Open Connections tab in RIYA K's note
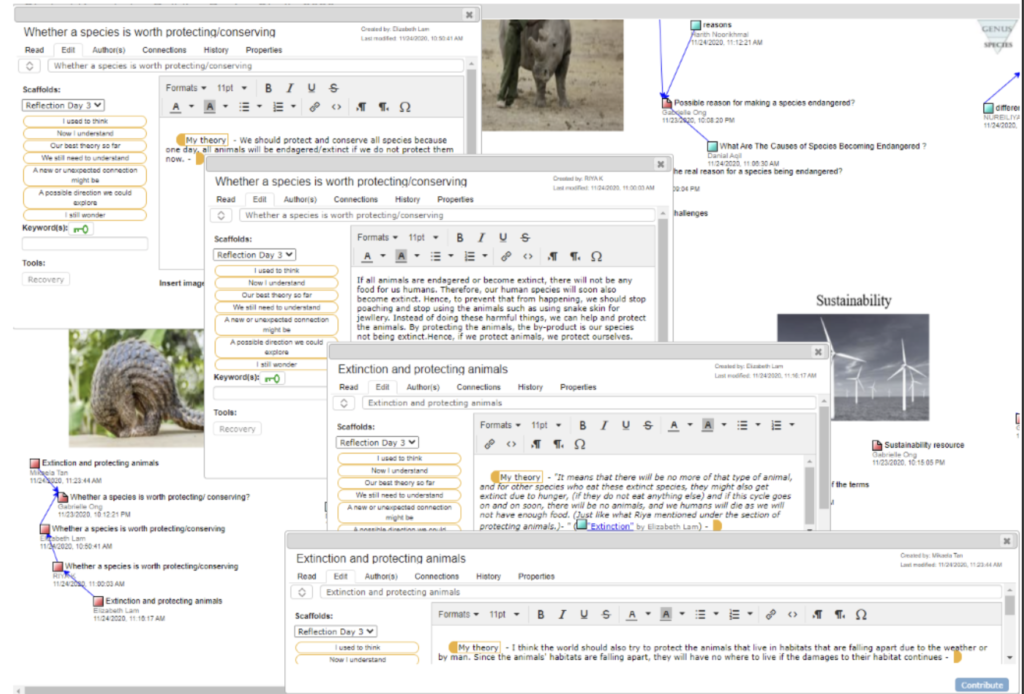The image size is (1024, 694). coord(356,199)
